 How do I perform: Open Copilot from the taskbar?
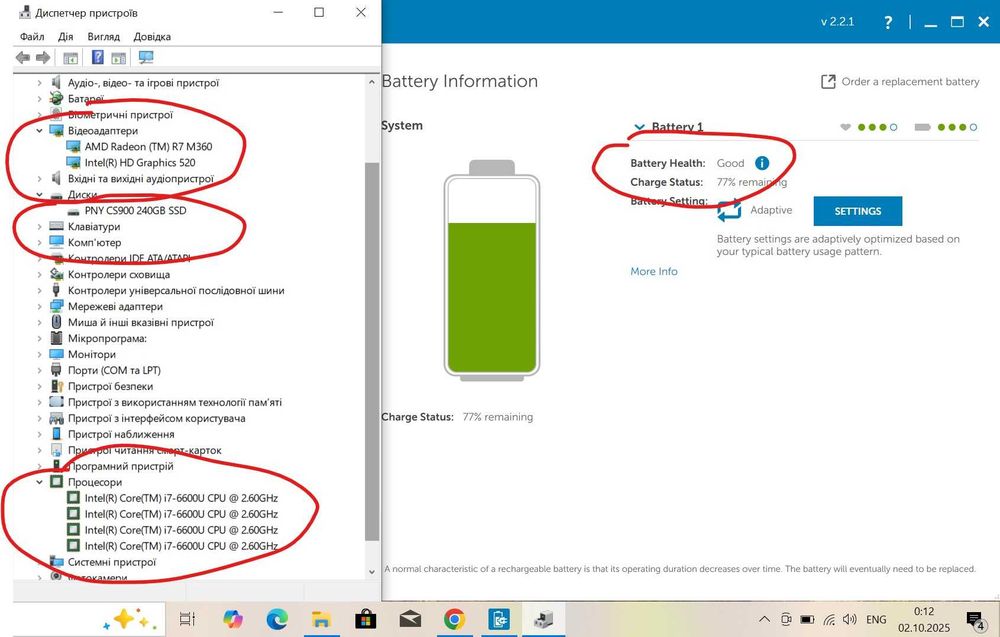point(233,619)
